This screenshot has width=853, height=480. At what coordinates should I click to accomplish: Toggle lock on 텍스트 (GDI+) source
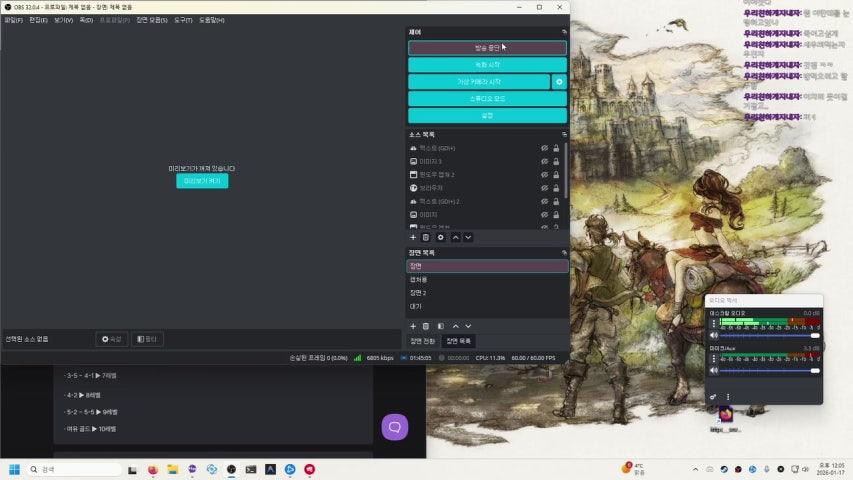556,148
